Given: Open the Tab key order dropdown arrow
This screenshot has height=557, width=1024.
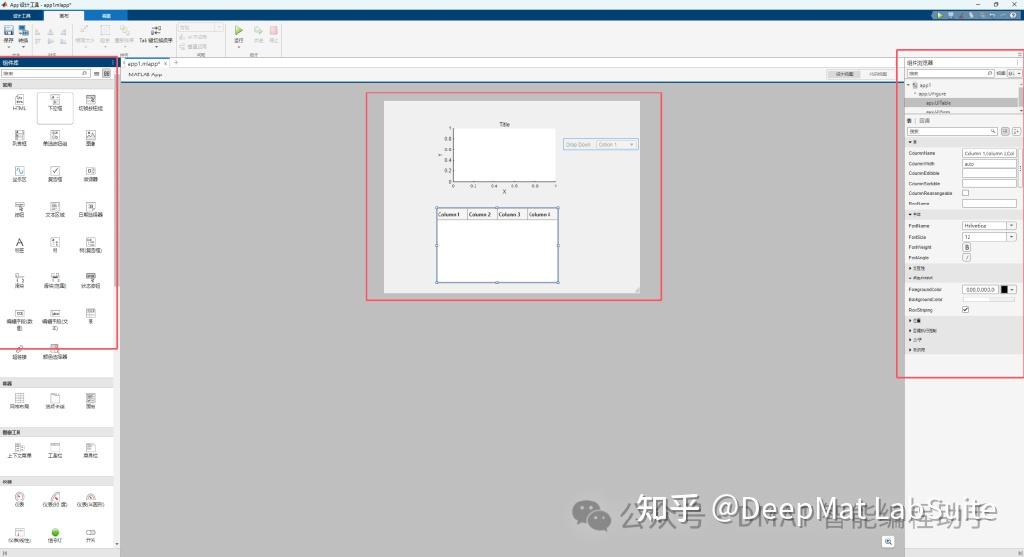Looking at the screenshot, I should [156, 47].
